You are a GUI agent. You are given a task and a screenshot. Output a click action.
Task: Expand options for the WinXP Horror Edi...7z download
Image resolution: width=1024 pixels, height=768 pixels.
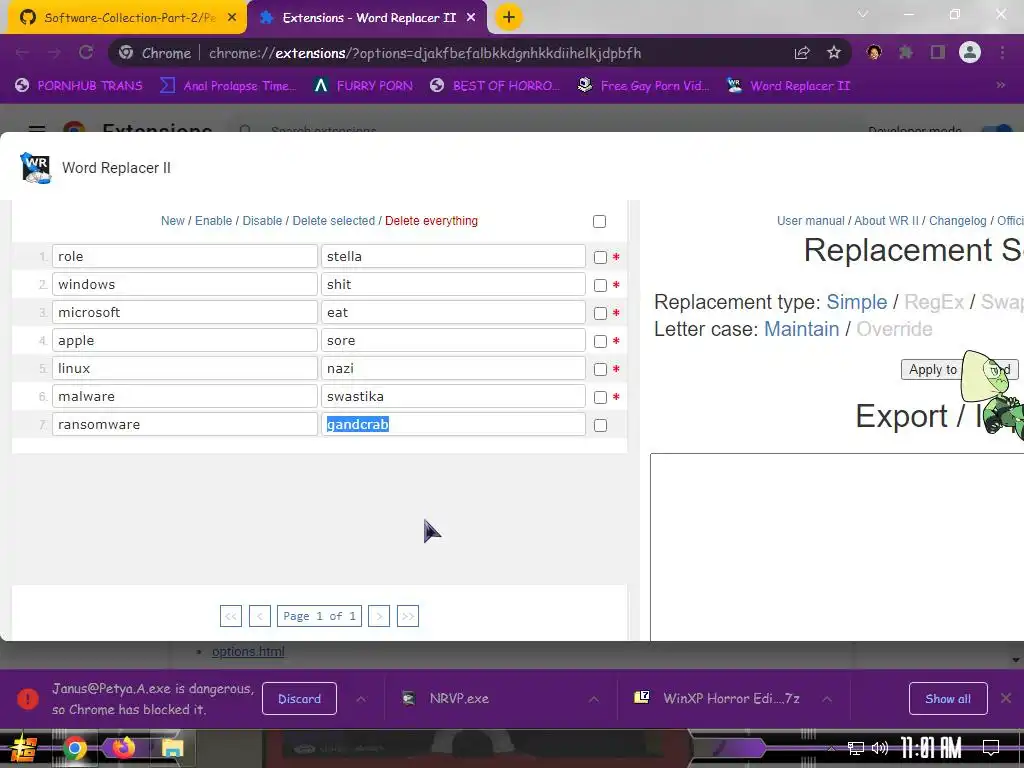827,699
